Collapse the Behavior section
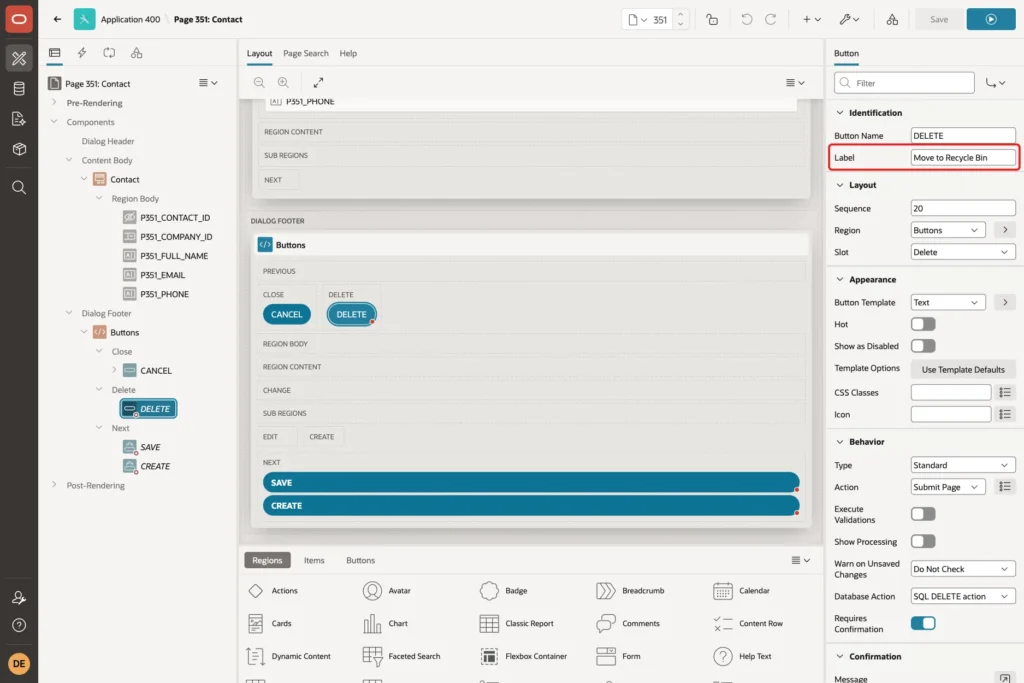Image resolution: width=1024 pixels, height=683 pixels. [840, 441]
